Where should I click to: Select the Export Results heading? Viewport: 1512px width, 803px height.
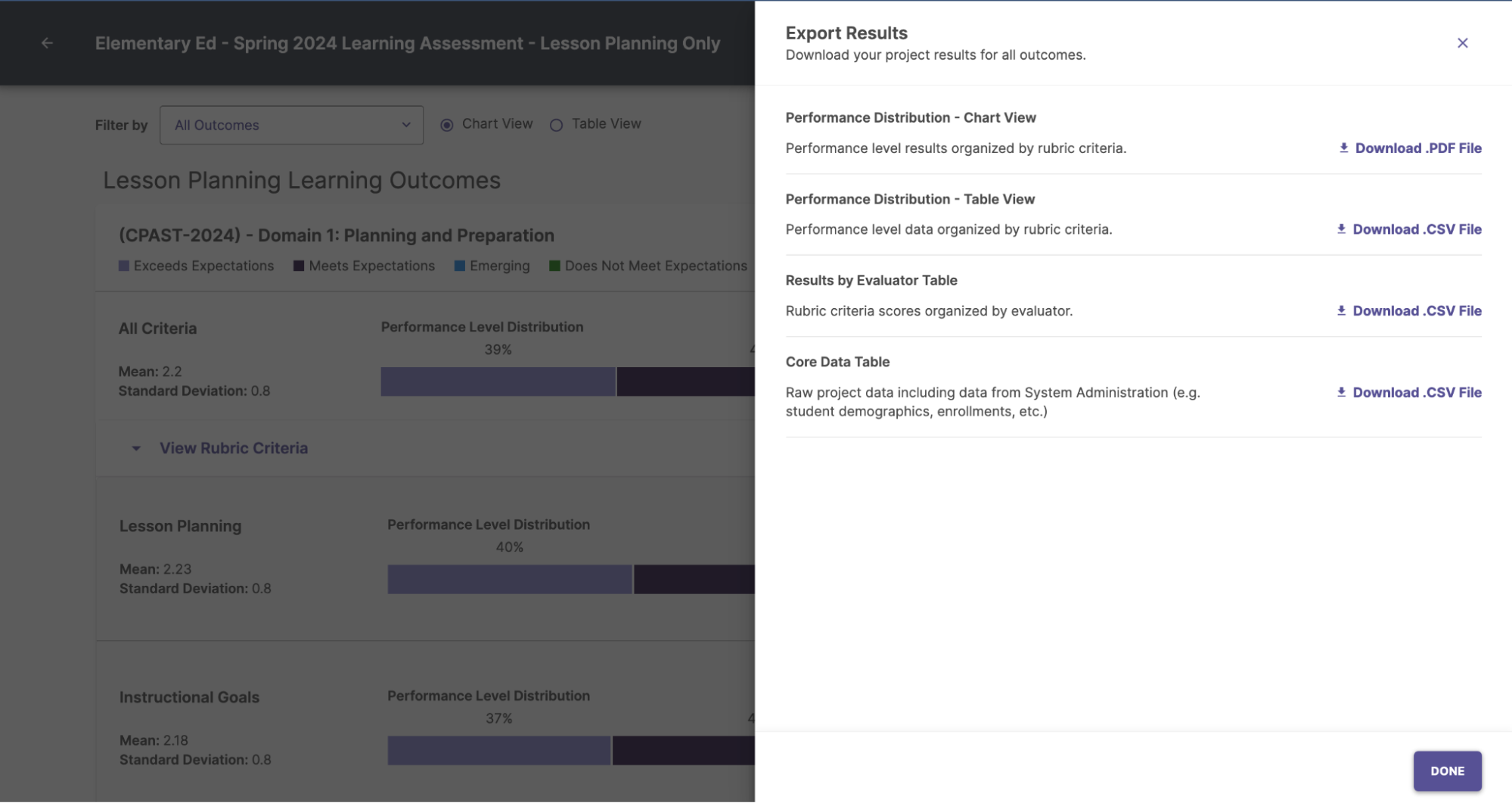pos(846,33)
